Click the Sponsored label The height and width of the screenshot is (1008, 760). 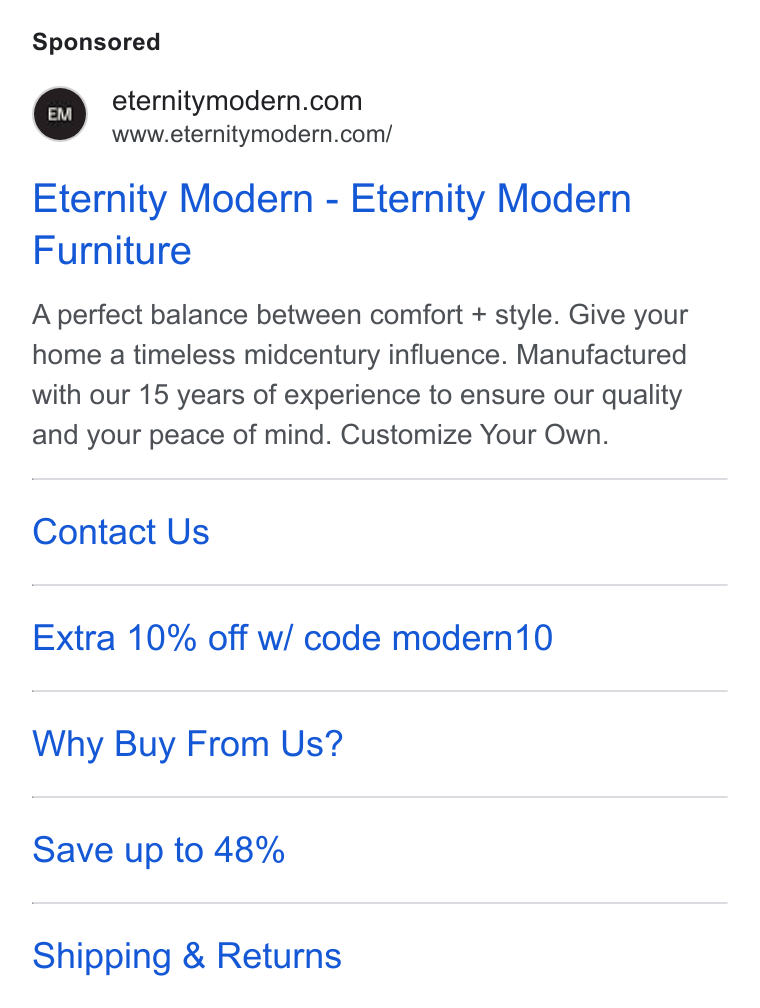pyautogui.click(x=96, y=42)
